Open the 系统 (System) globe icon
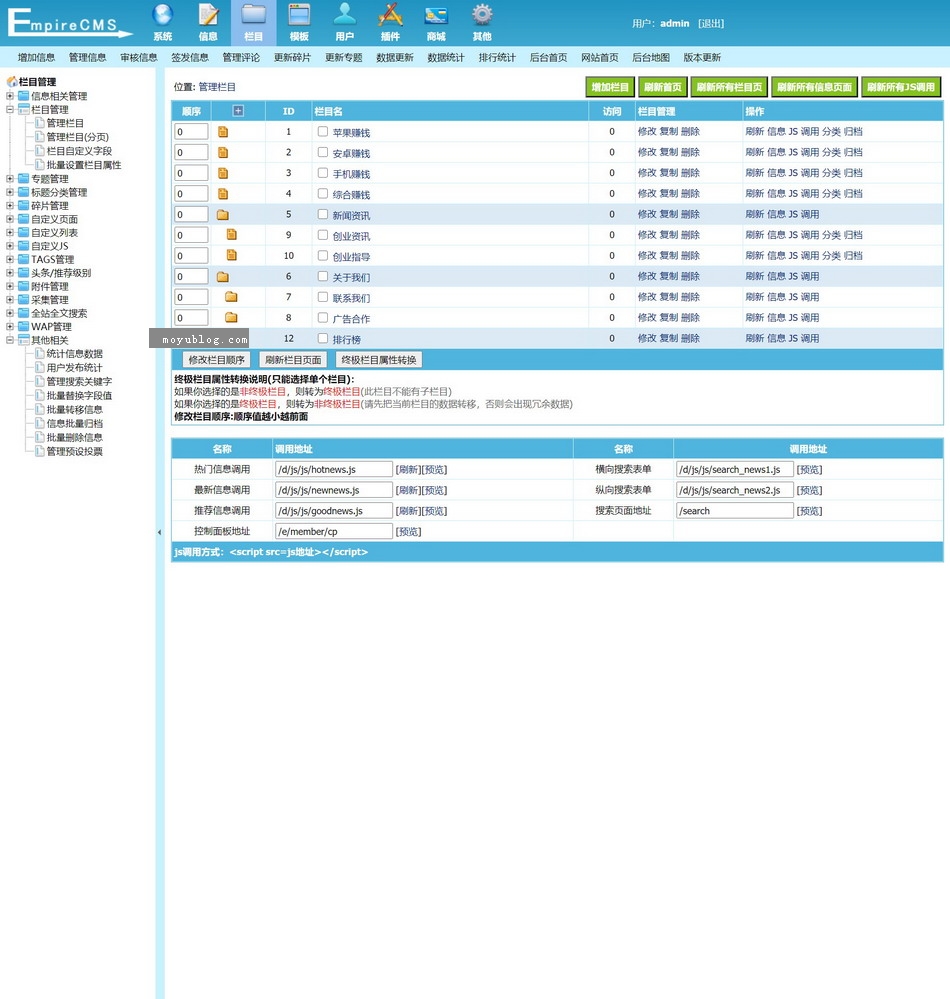The height and width of the screenshot is (999, 950). click(x=162, y=16)
